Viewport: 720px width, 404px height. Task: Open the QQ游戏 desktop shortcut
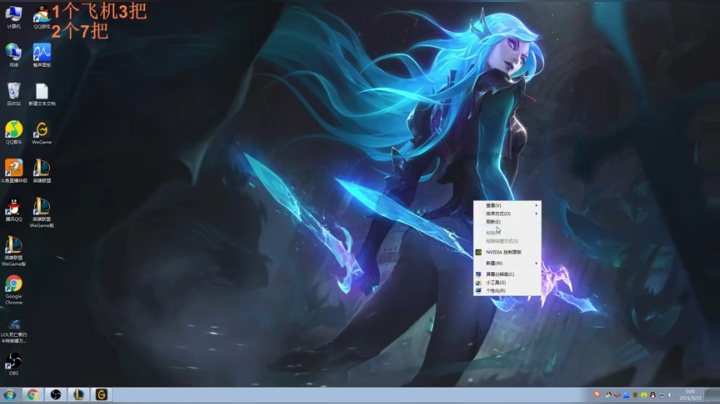[42, 17]
